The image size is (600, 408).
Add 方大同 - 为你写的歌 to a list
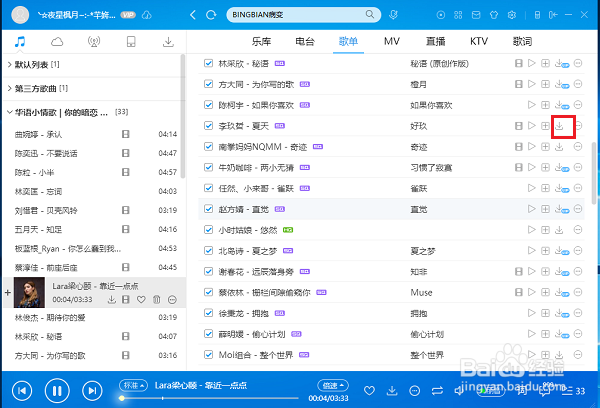coord(545,84)
